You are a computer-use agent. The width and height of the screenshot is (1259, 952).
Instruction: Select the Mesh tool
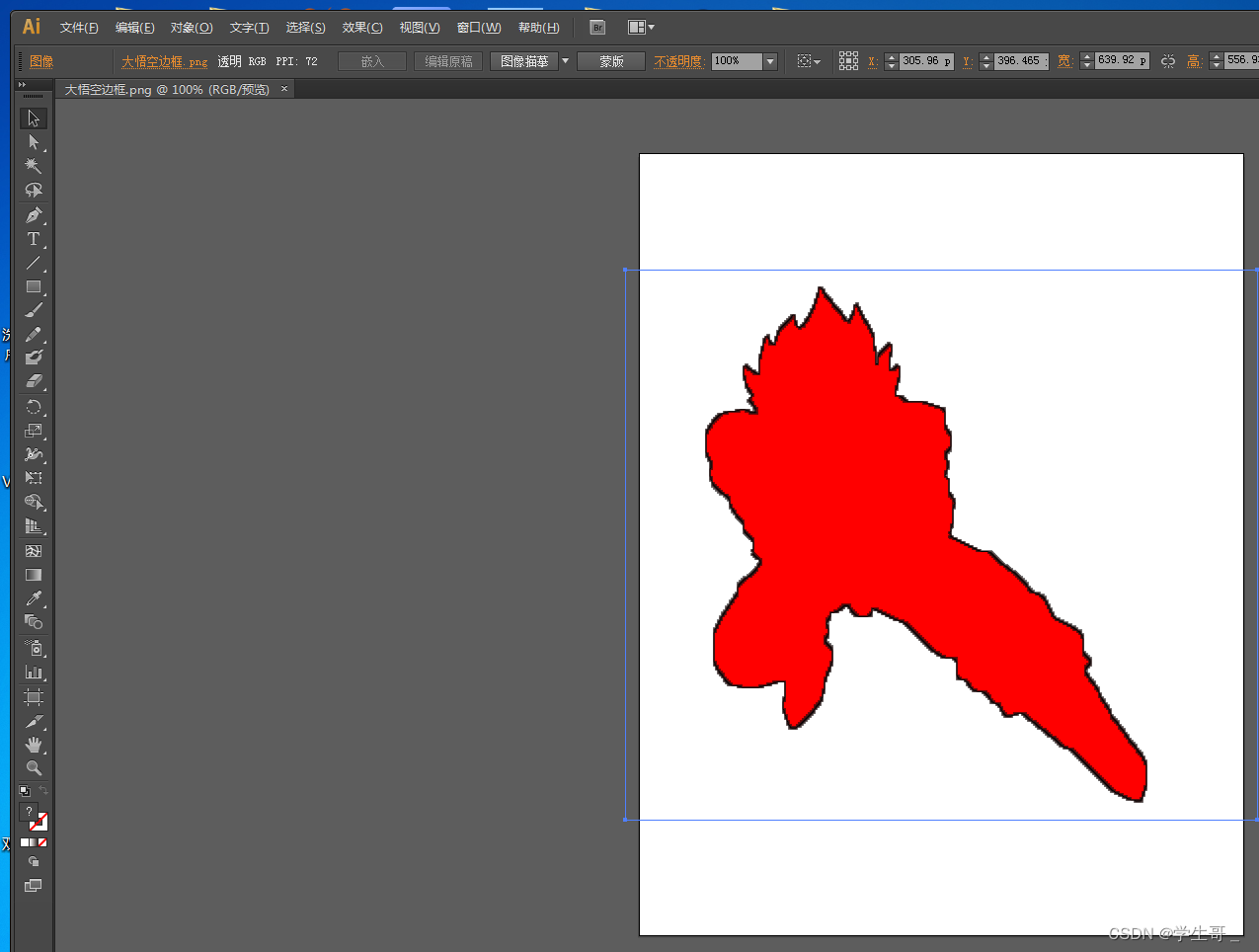[x=34, y=551]
